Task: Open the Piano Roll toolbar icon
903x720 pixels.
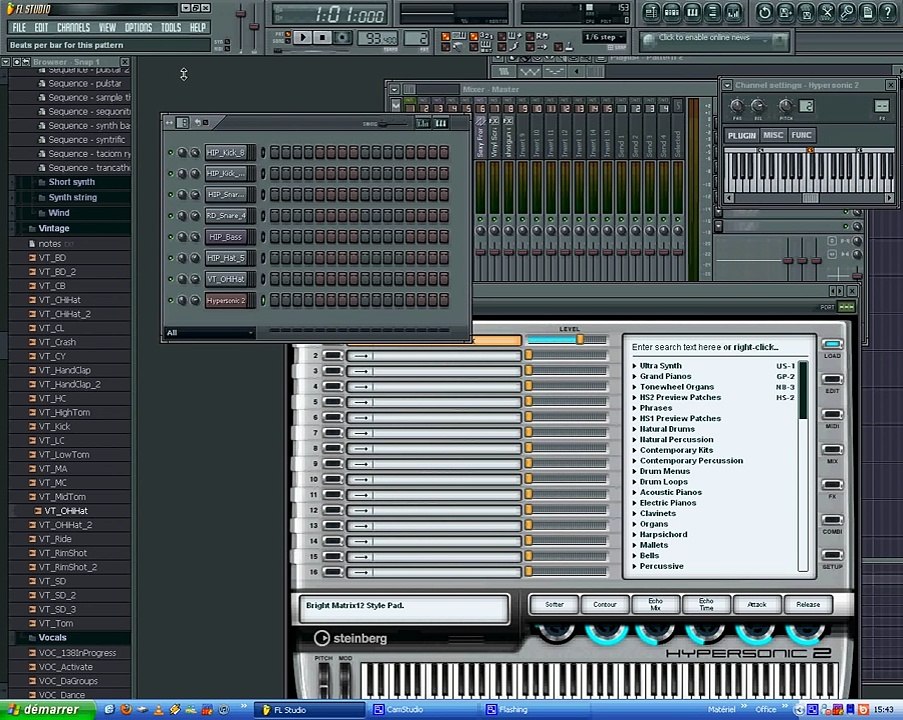Action: click(692, 12)
